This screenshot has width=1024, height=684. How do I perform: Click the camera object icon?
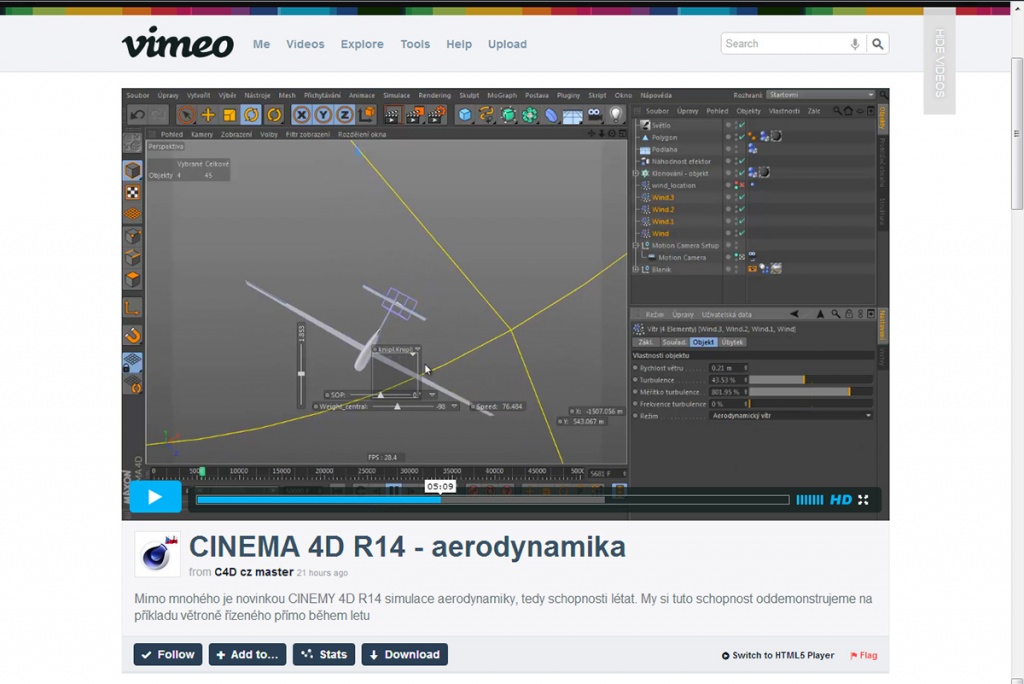tap(594, 114)
